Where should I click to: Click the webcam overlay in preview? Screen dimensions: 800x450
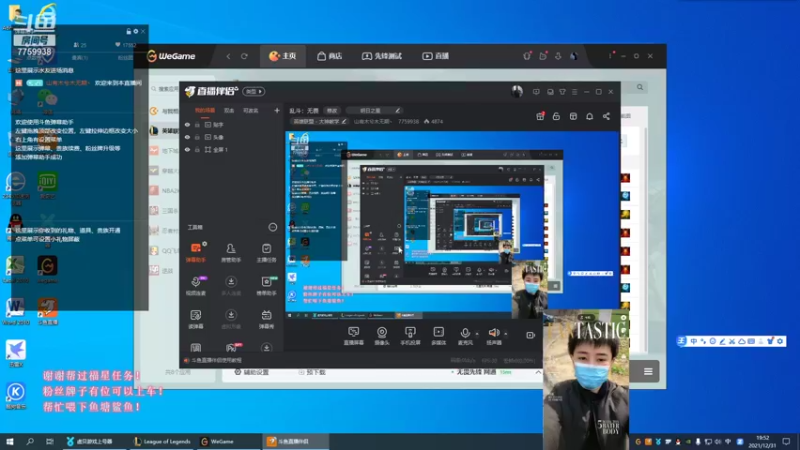pyautogui.click(x=530, y=289)
